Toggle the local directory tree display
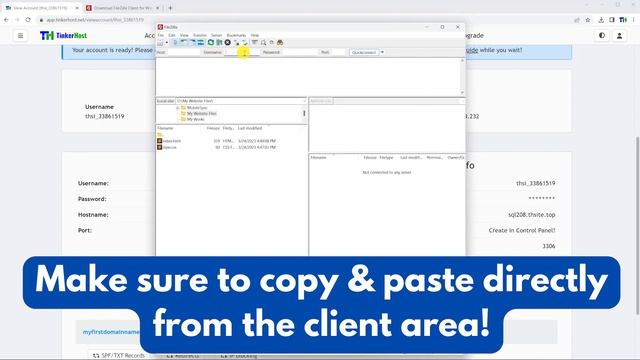The width and height of the screenshot is (640, 360). click(x=184, y=42)
